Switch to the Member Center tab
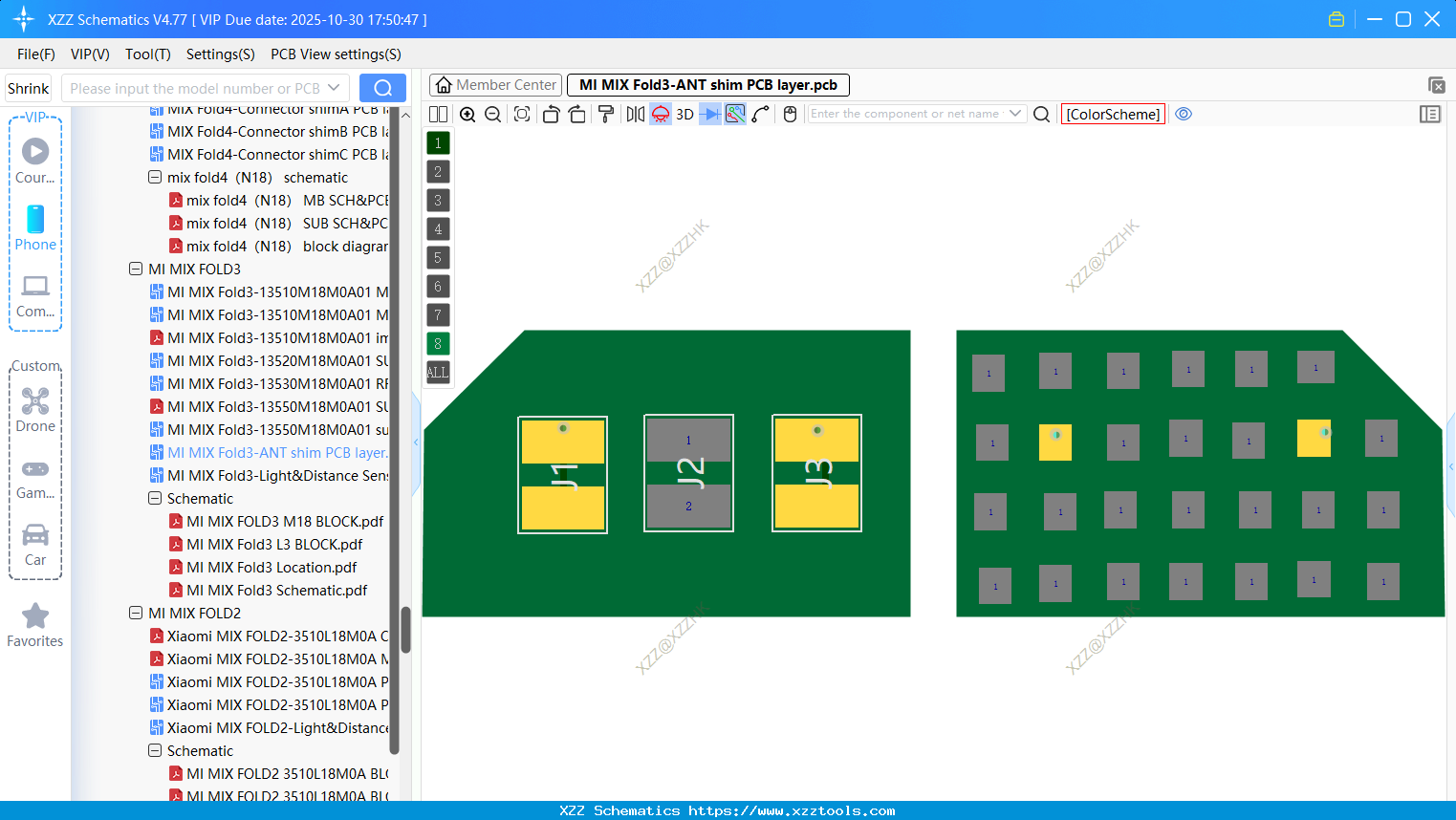Viewport: 1456px width, 820px height. point(495,84)
